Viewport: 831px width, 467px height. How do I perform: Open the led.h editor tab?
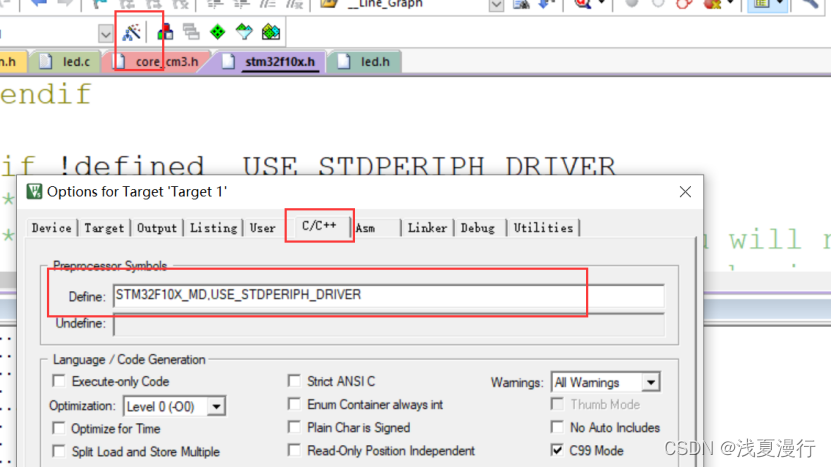(x=366, y=62)
